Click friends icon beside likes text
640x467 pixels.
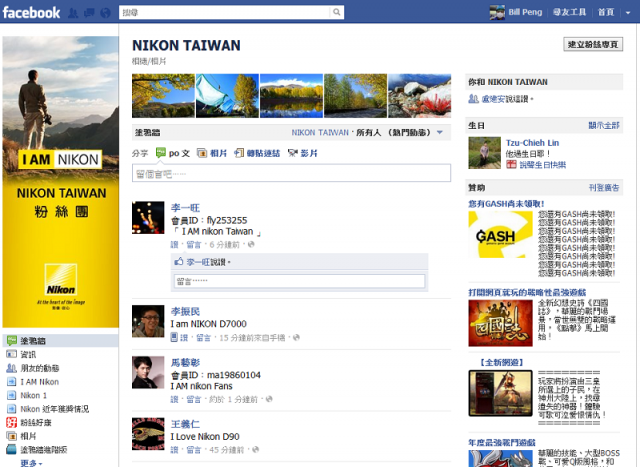coord(473,98)
